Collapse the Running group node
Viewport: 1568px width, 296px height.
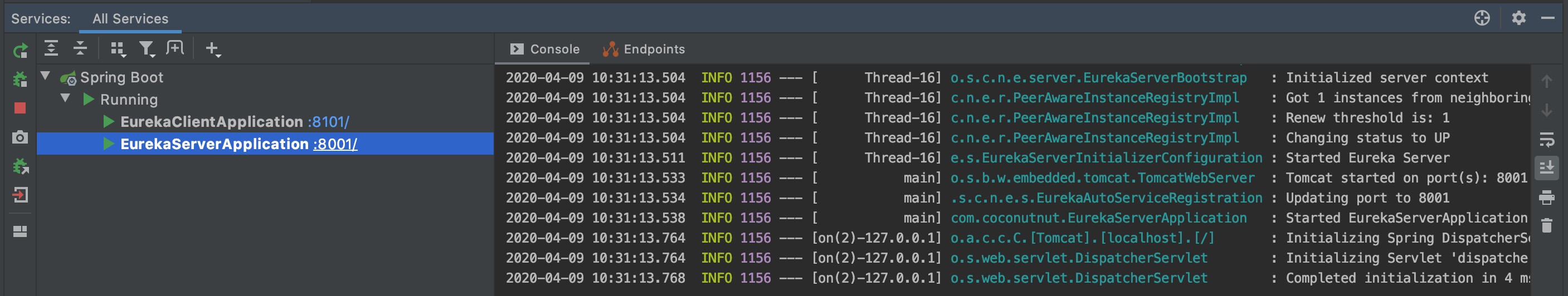pos(65,98)
